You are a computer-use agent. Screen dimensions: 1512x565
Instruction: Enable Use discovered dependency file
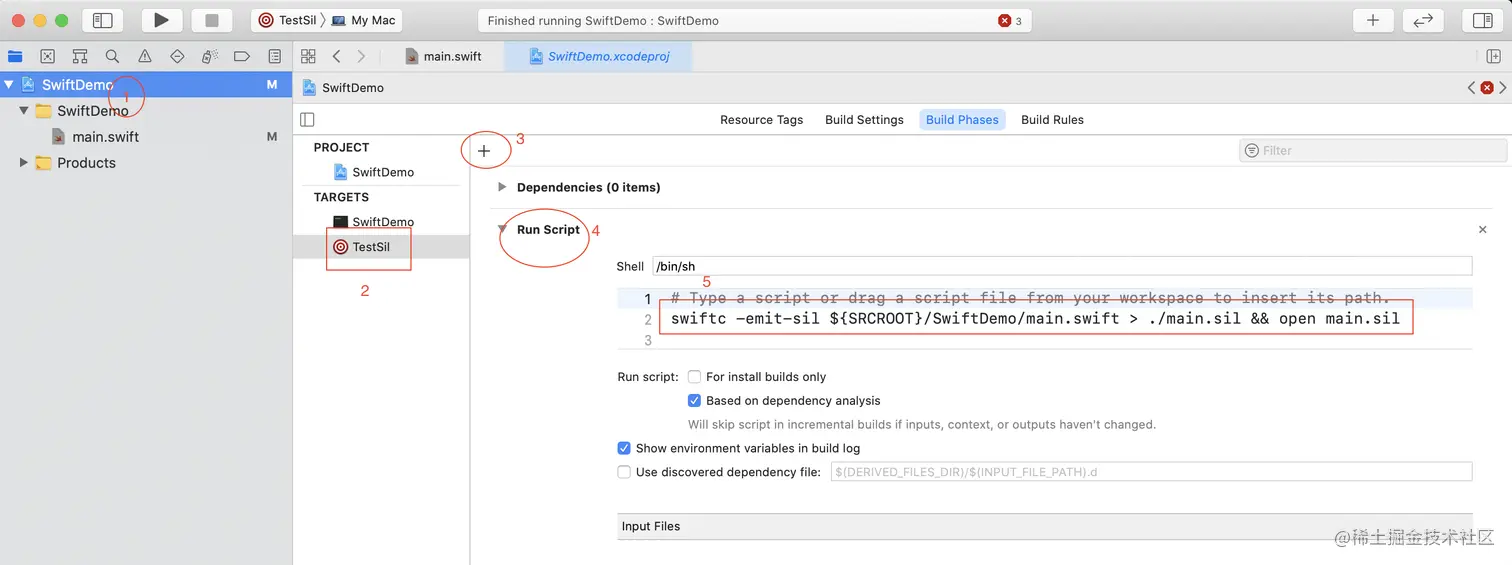(624, 472)
